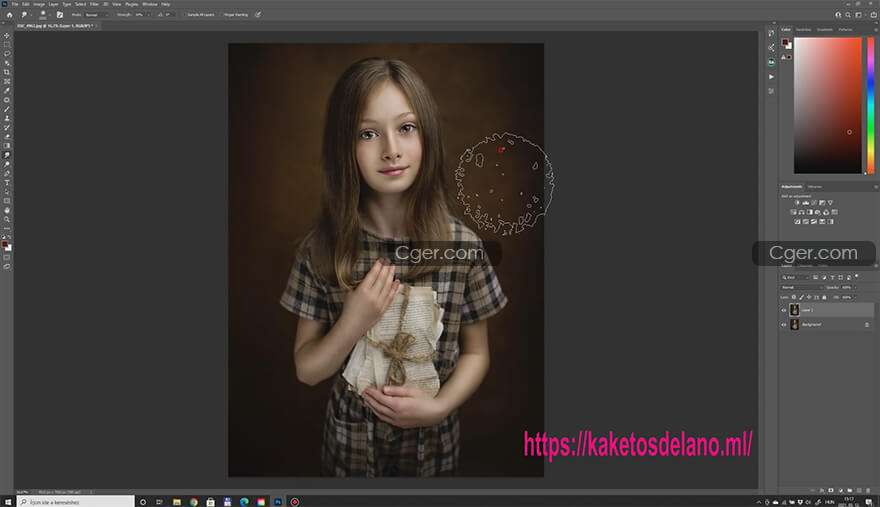The image size is (880, 507).
Task: Open the Windows Start menu
Action: click(8, 502)
